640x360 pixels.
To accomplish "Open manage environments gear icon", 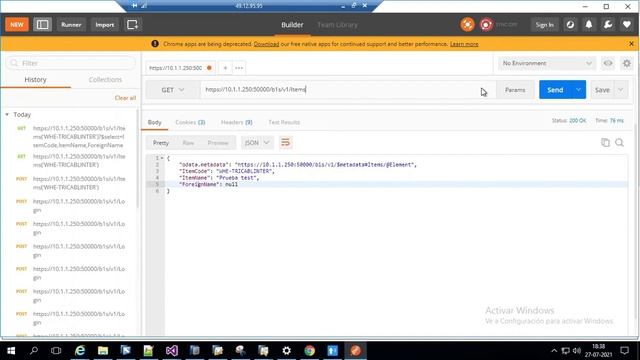I will (627, 63).
